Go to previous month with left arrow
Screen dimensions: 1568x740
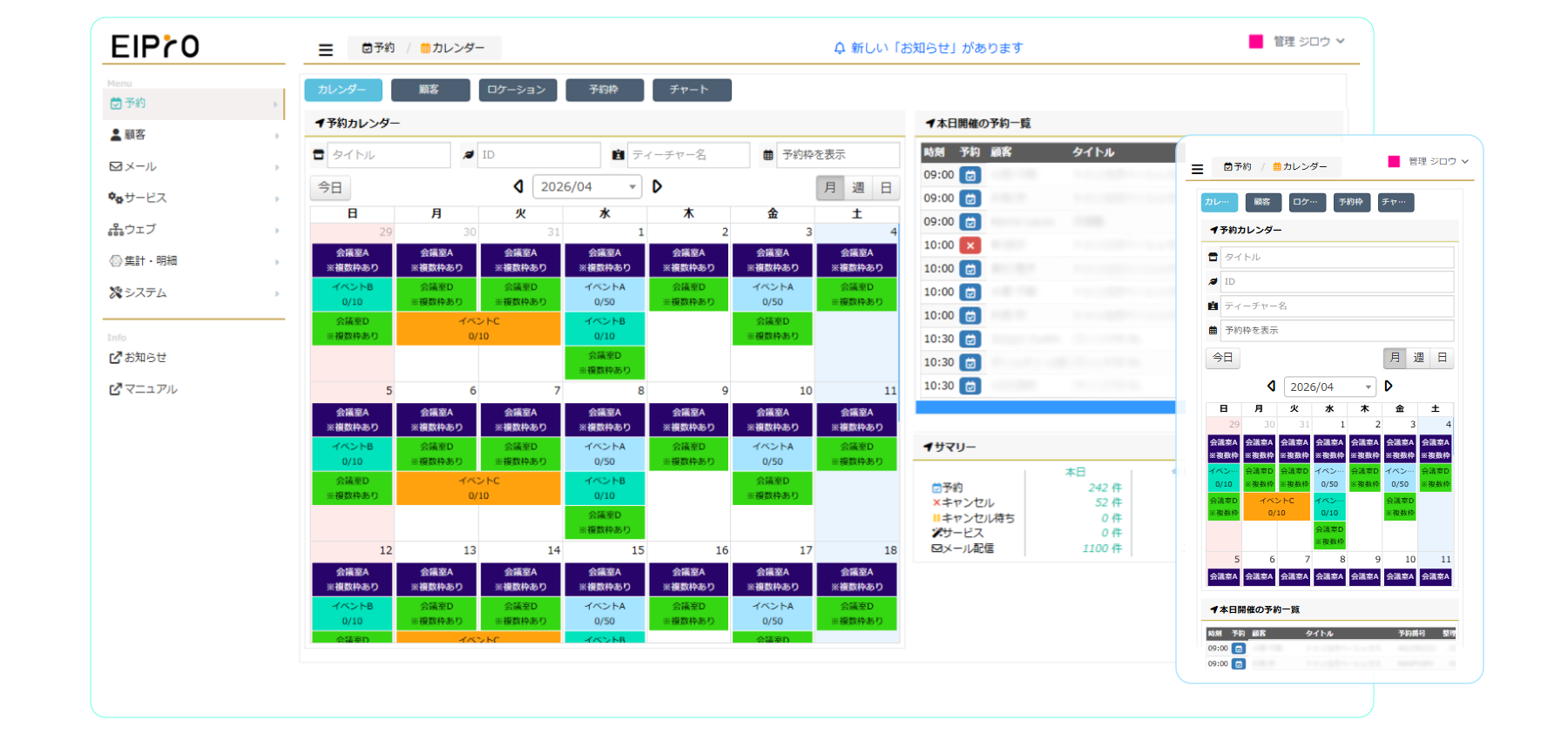[x=518, y=186]
